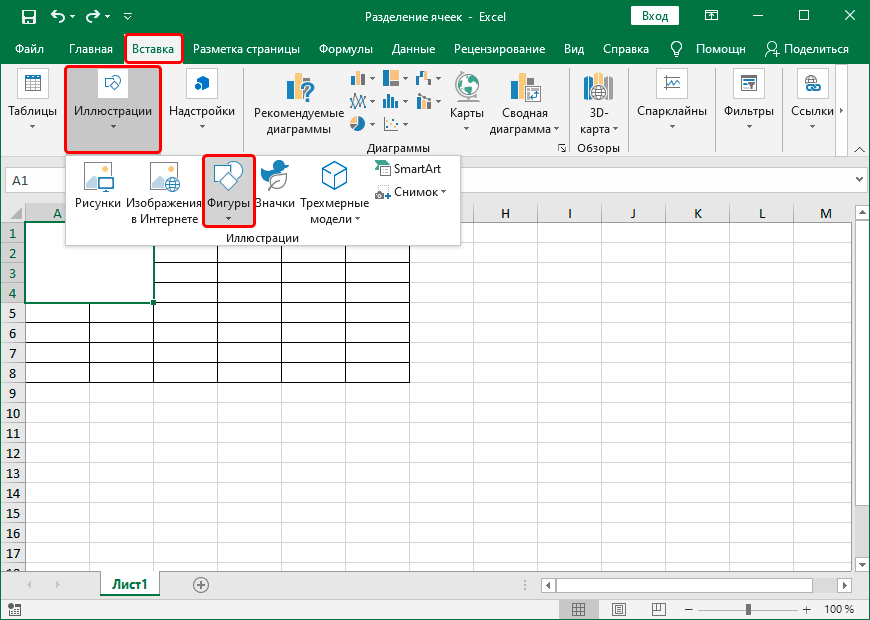Insert a SmartArt graphic
Image resolution: width=870 pixels, height=620 pixels.
[408, 169]
